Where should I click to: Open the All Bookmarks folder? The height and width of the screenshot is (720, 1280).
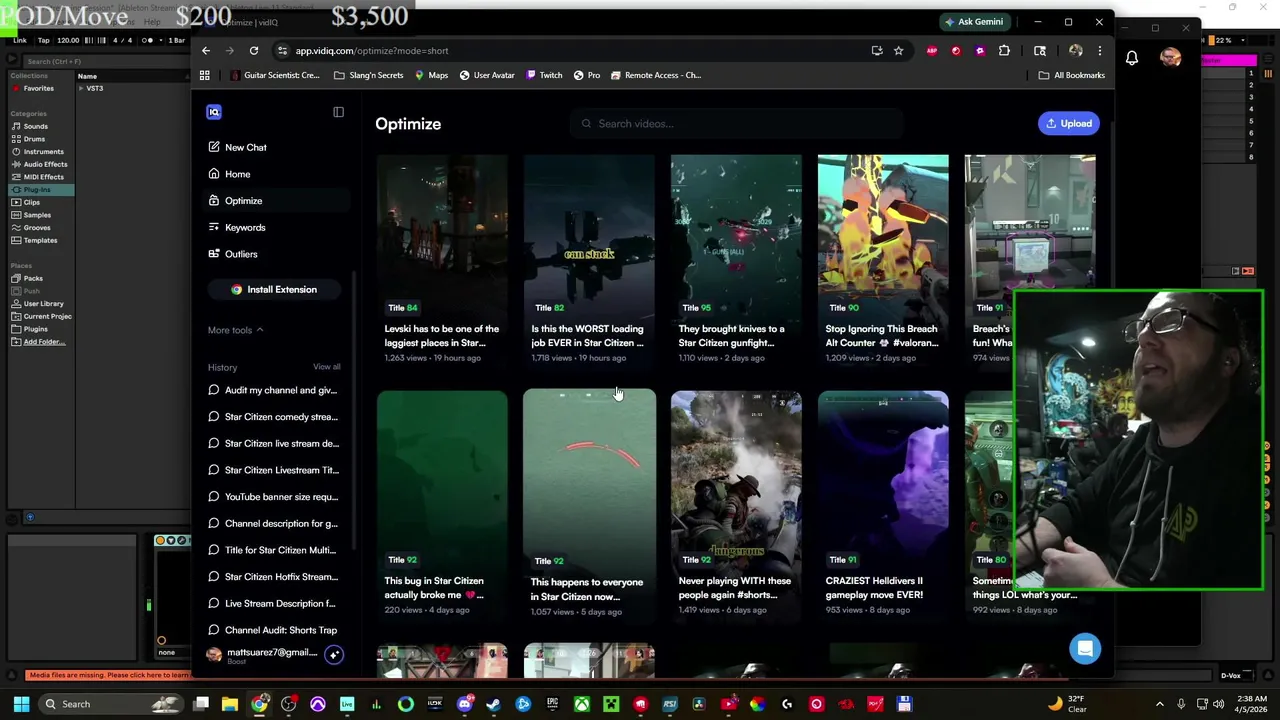click(1072, 75)
